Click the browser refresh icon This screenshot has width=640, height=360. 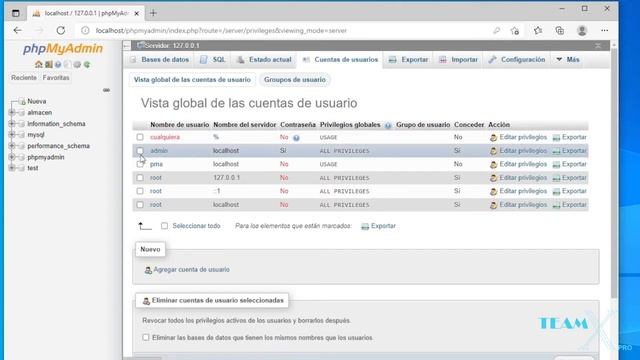point(61,30)
